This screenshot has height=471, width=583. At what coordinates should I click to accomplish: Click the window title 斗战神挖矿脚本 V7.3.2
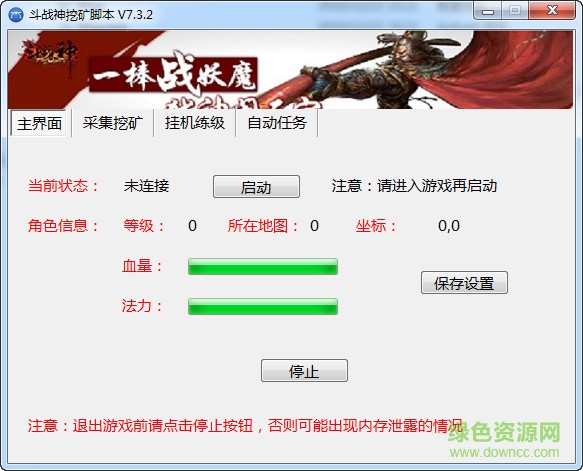coord(91,15)
